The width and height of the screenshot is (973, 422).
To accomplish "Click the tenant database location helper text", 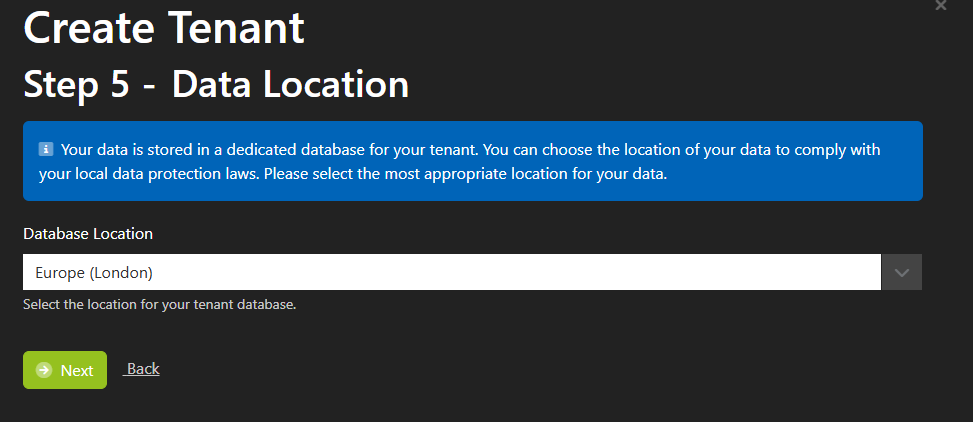I will 159,305.
